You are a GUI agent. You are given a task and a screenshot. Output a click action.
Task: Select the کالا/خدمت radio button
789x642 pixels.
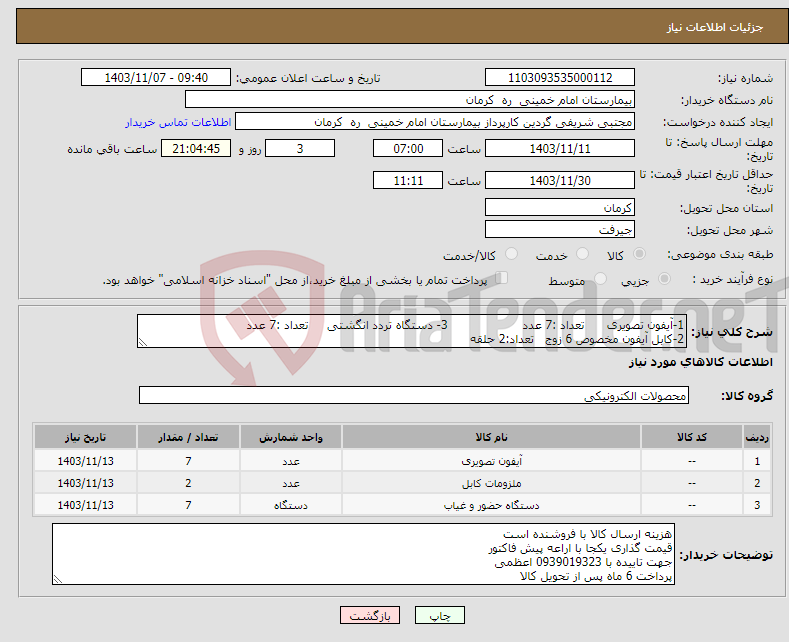tap(511, 254)
